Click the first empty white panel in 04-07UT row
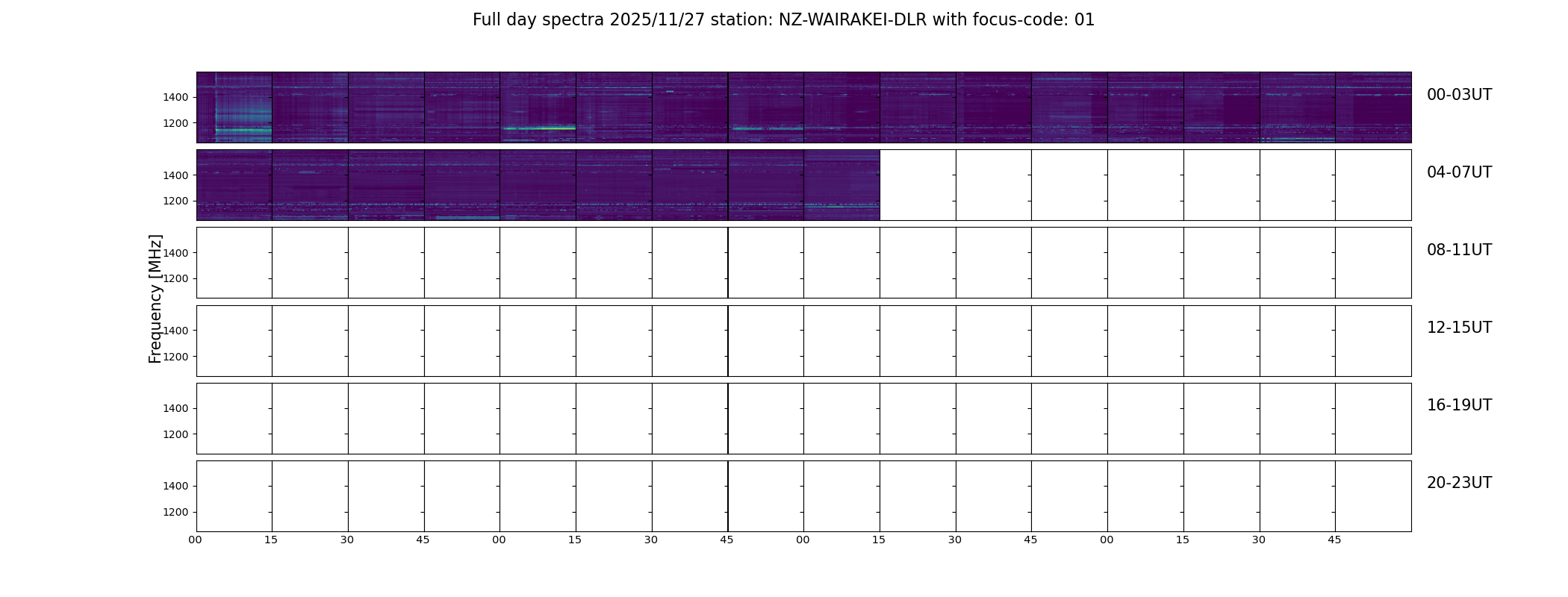1568x597 pixels. pos(918,185)
